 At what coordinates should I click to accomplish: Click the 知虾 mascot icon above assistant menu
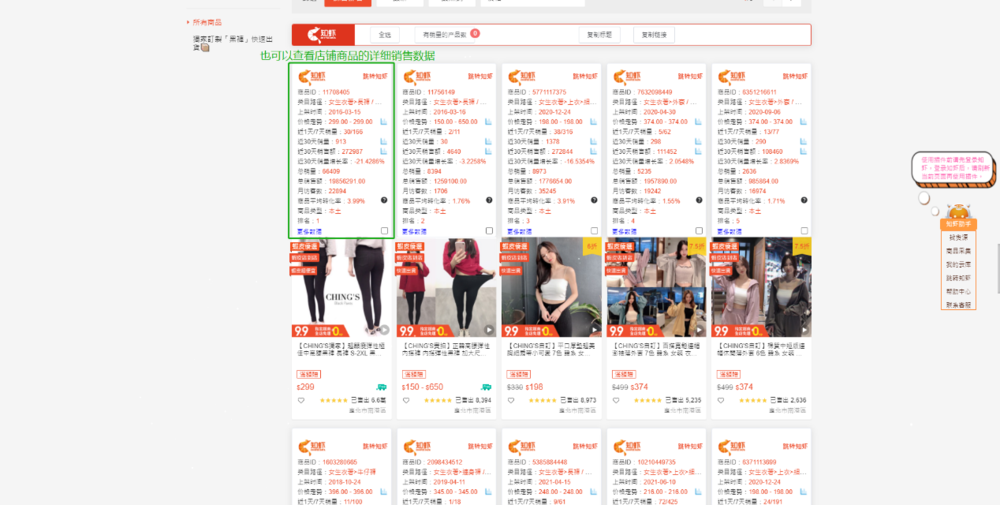click(958, 211)
